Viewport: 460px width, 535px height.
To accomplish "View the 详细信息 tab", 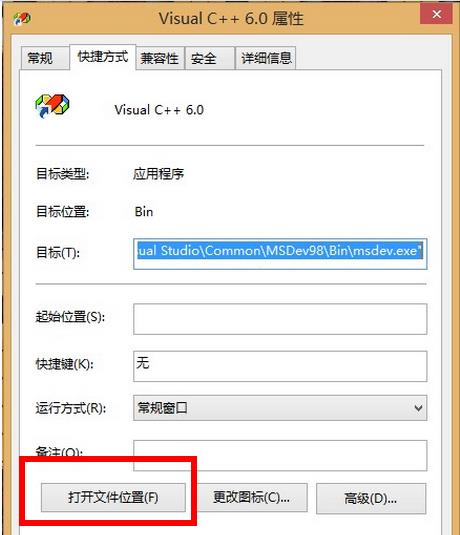I will 266,58.
